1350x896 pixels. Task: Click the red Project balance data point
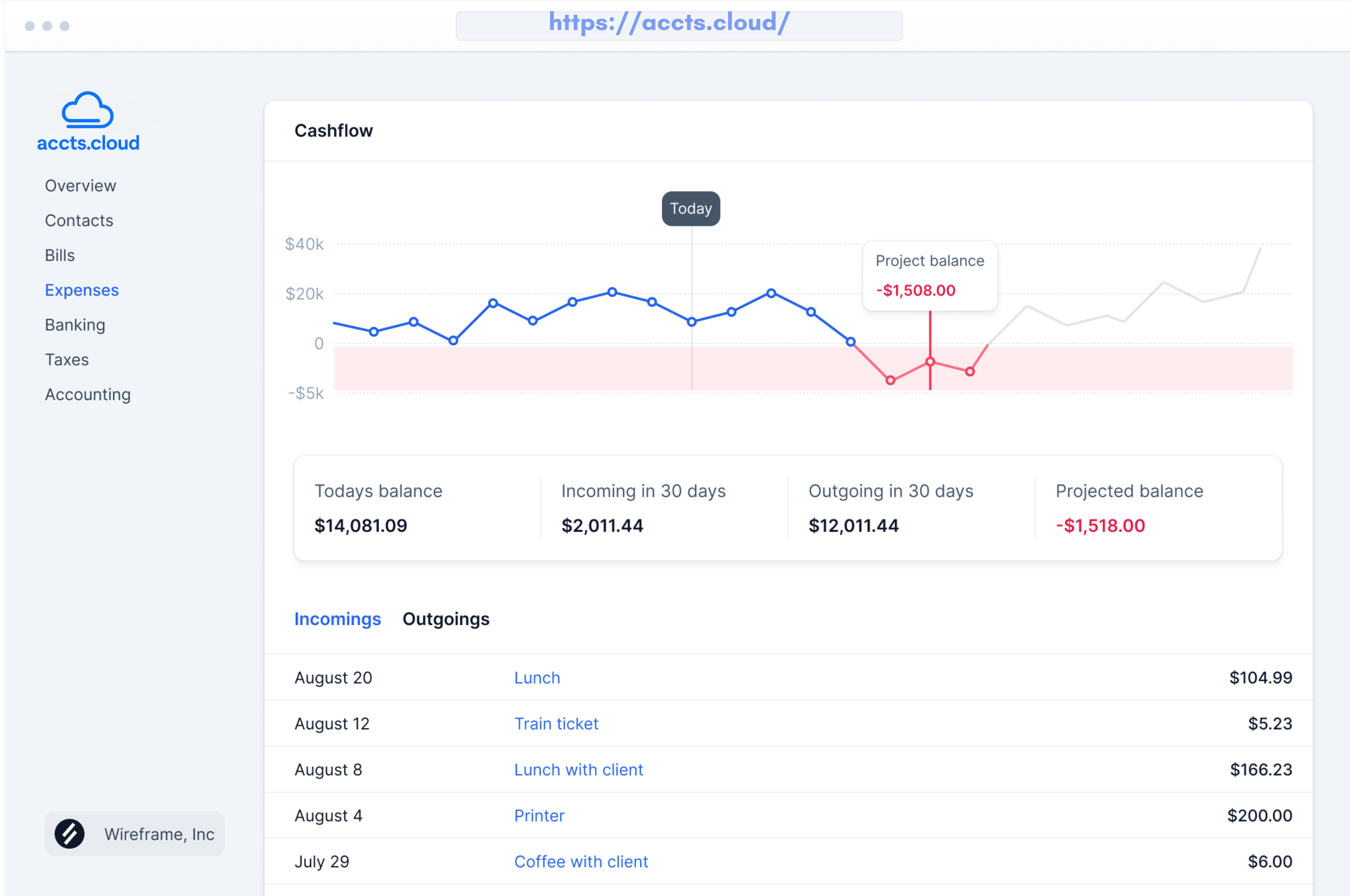tap(930, 362)
